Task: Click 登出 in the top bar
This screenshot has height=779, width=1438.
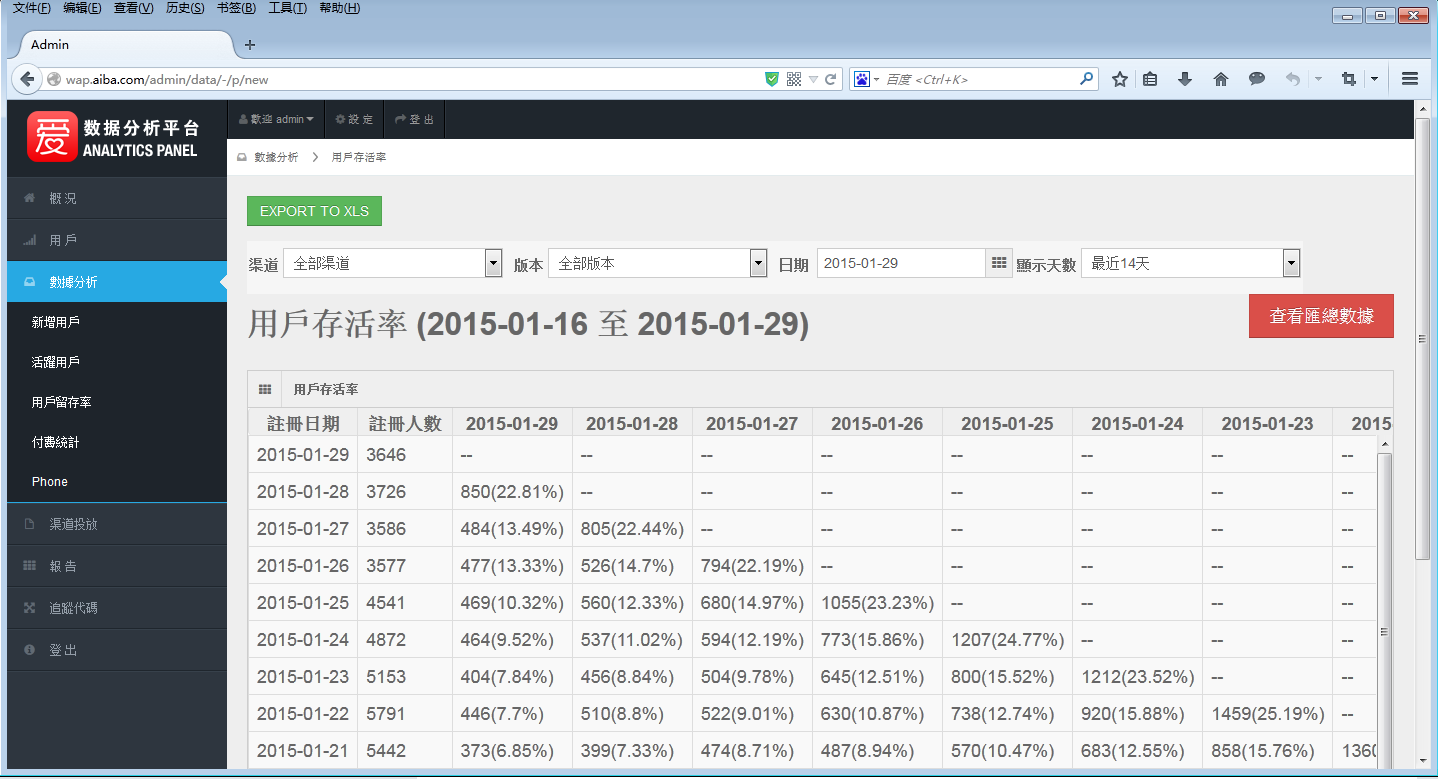Action: (414, 119)
